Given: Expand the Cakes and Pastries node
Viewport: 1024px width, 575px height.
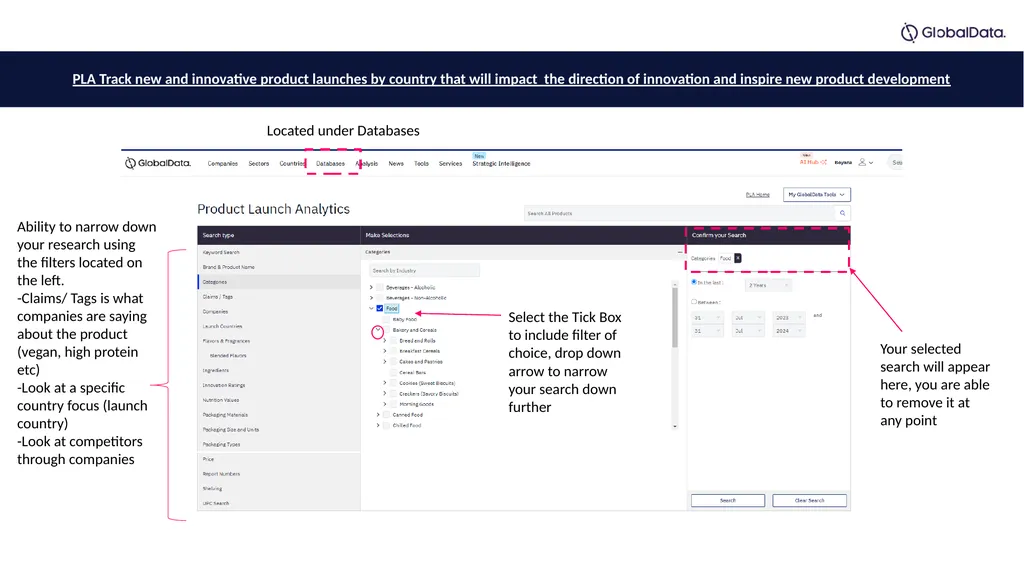Looking at the screenshot, I should [x=385, y=361].
